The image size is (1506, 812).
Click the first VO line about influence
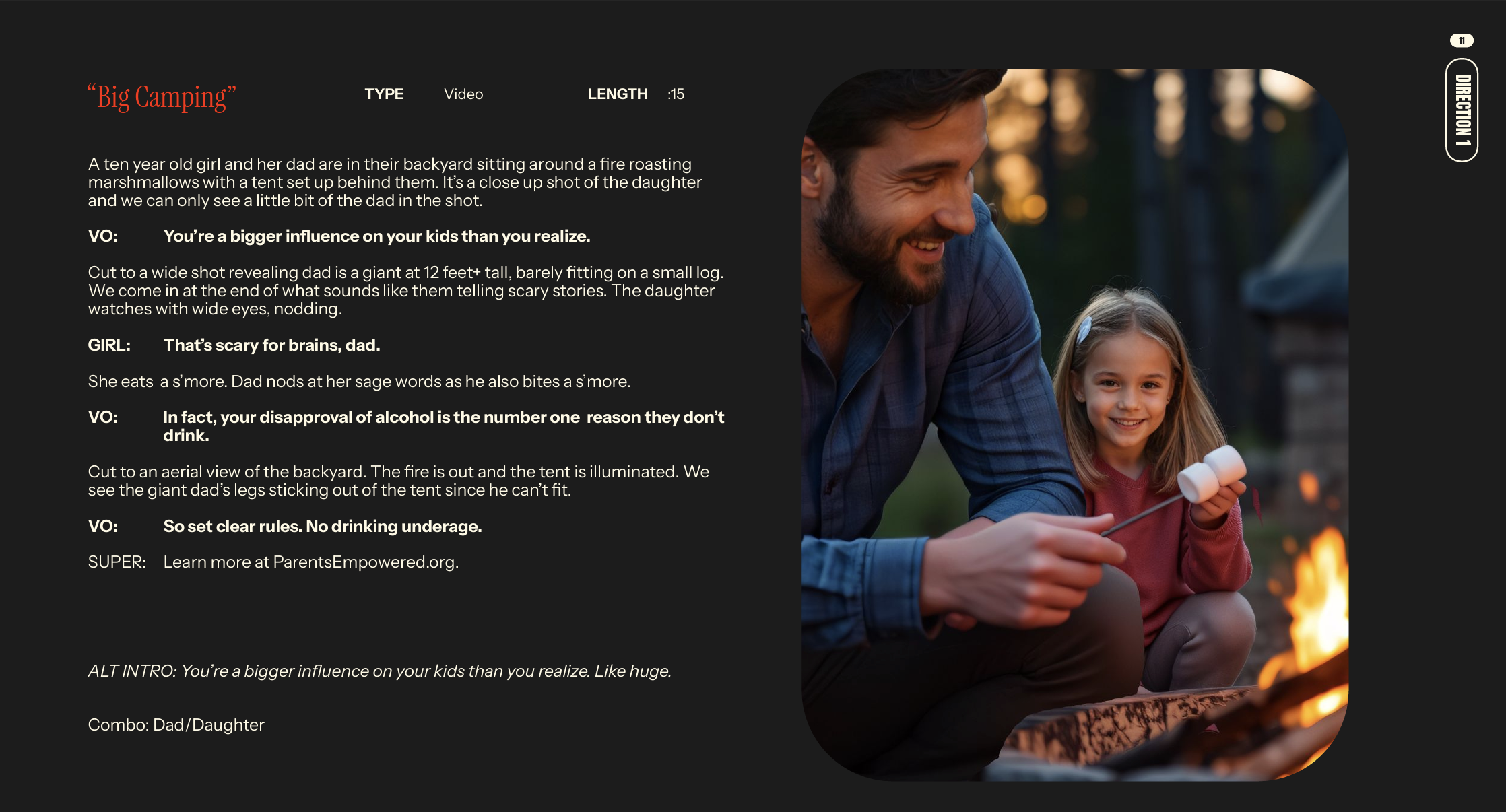click(376, 236)
